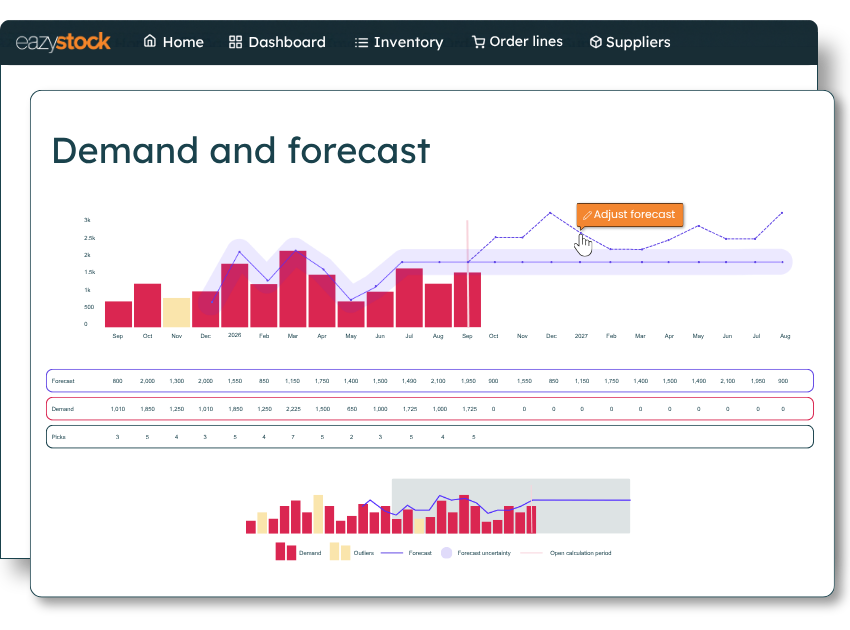Toggle the Demand series in the legend
Screen dimensions: 850x630
click(x=298, y=552)
